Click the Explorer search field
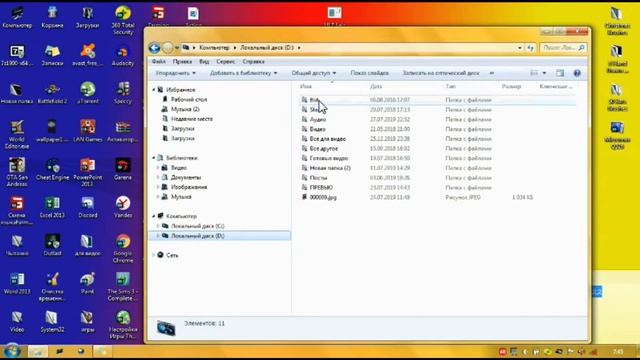Screen dimensions: 640x360 tap(563, 48)
